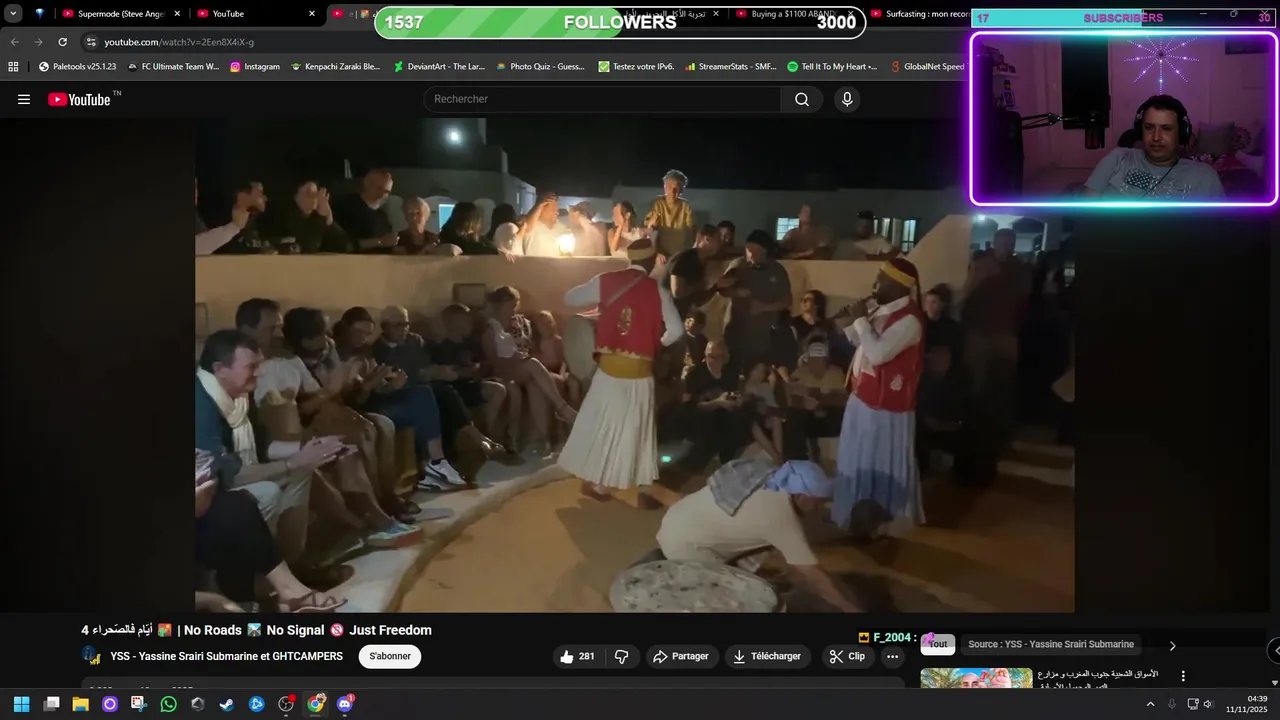Open more actions three-dot menu
The width and height of the screenshot is (1280, 720).
tap(892, 656)
